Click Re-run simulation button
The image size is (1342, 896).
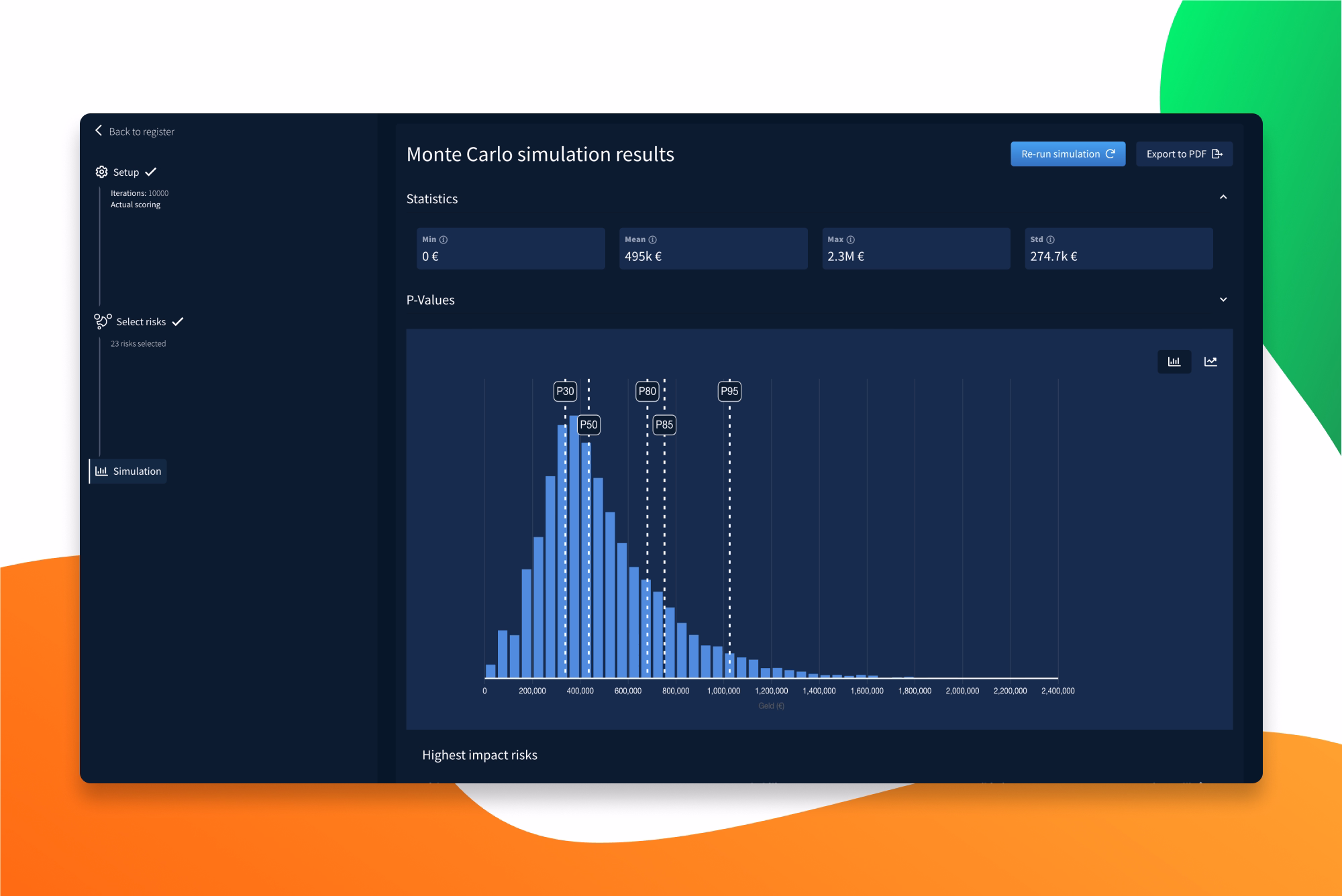1067,154
